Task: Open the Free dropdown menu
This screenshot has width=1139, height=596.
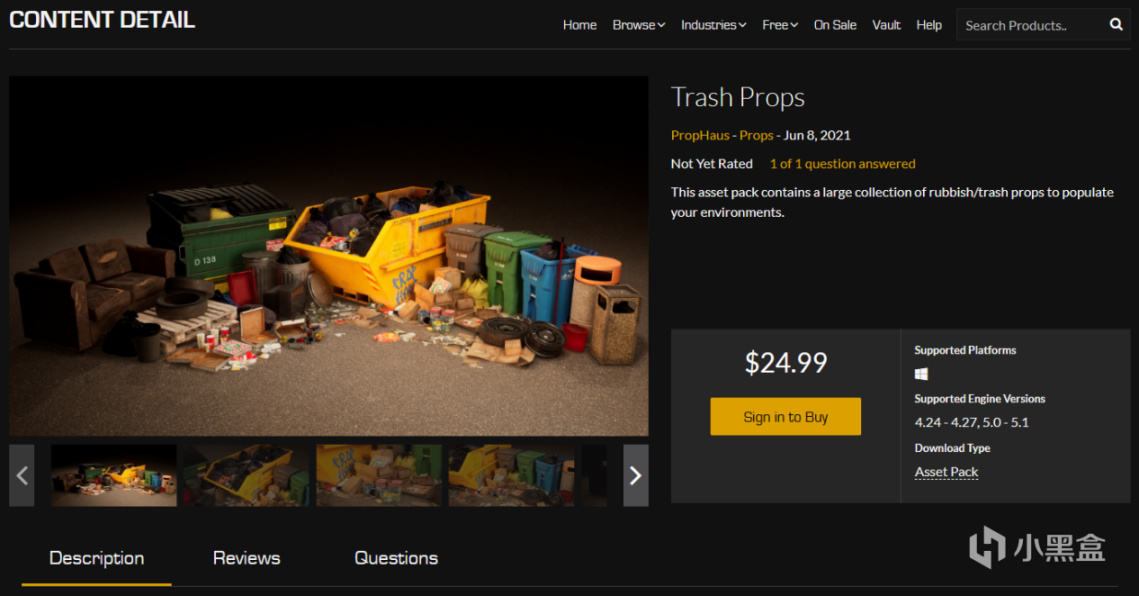Action: click(780, 25)
